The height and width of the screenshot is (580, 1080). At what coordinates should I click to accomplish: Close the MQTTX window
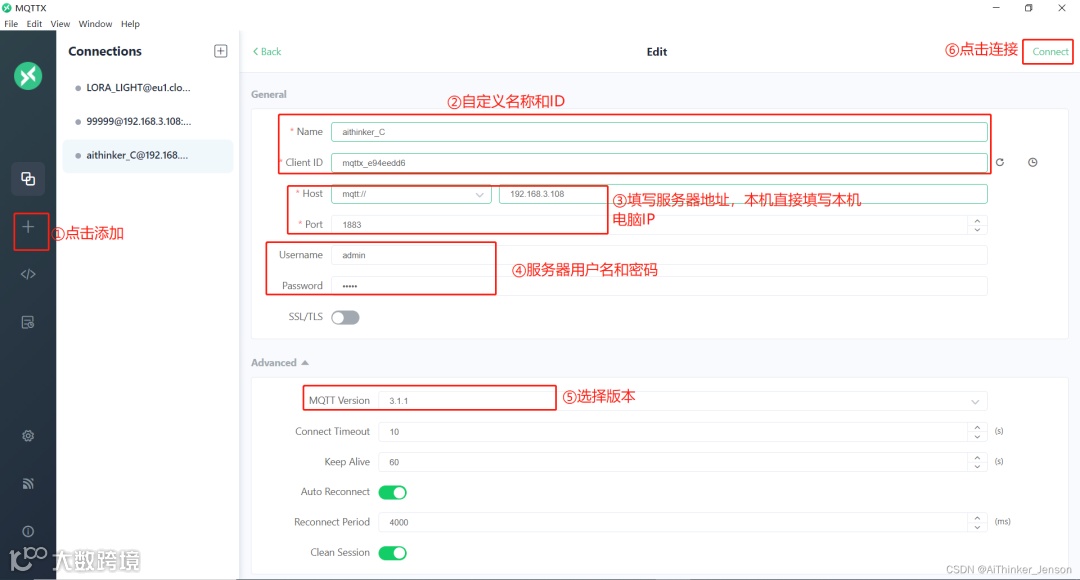[x=1061, y=8]
